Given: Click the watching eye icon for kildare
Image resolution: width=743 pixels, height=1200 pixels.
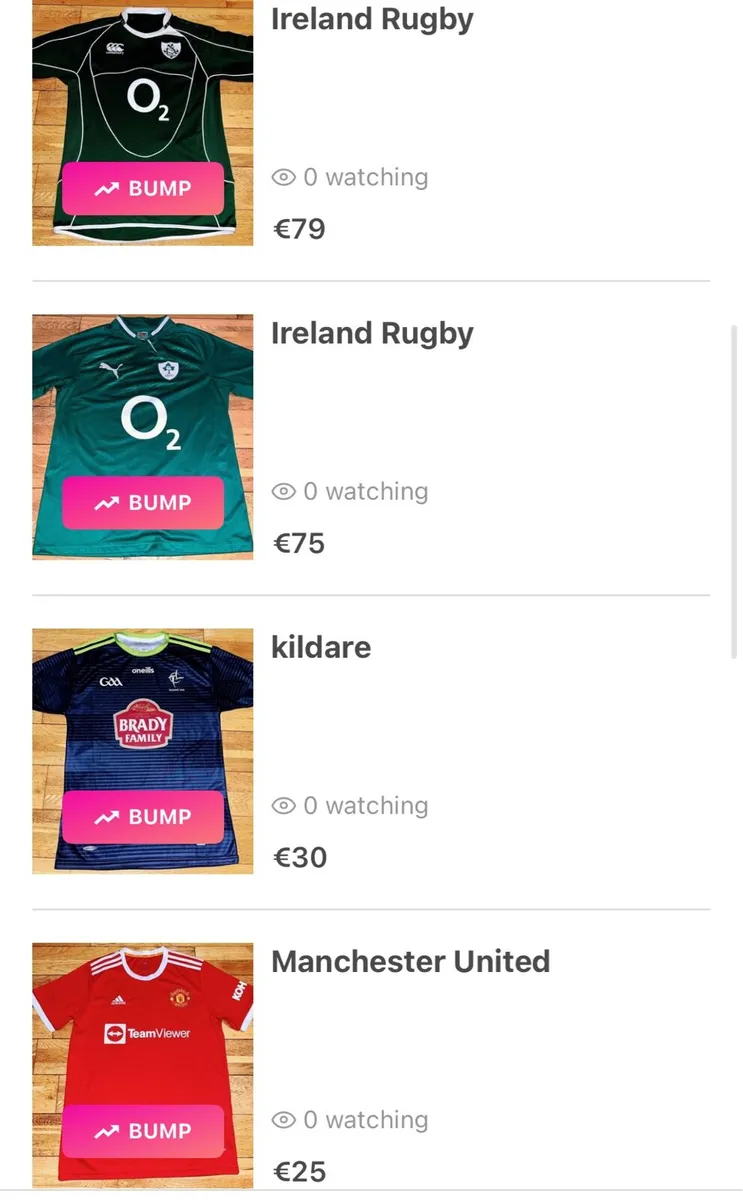Looking at the screenshot, I should point(284,806).
